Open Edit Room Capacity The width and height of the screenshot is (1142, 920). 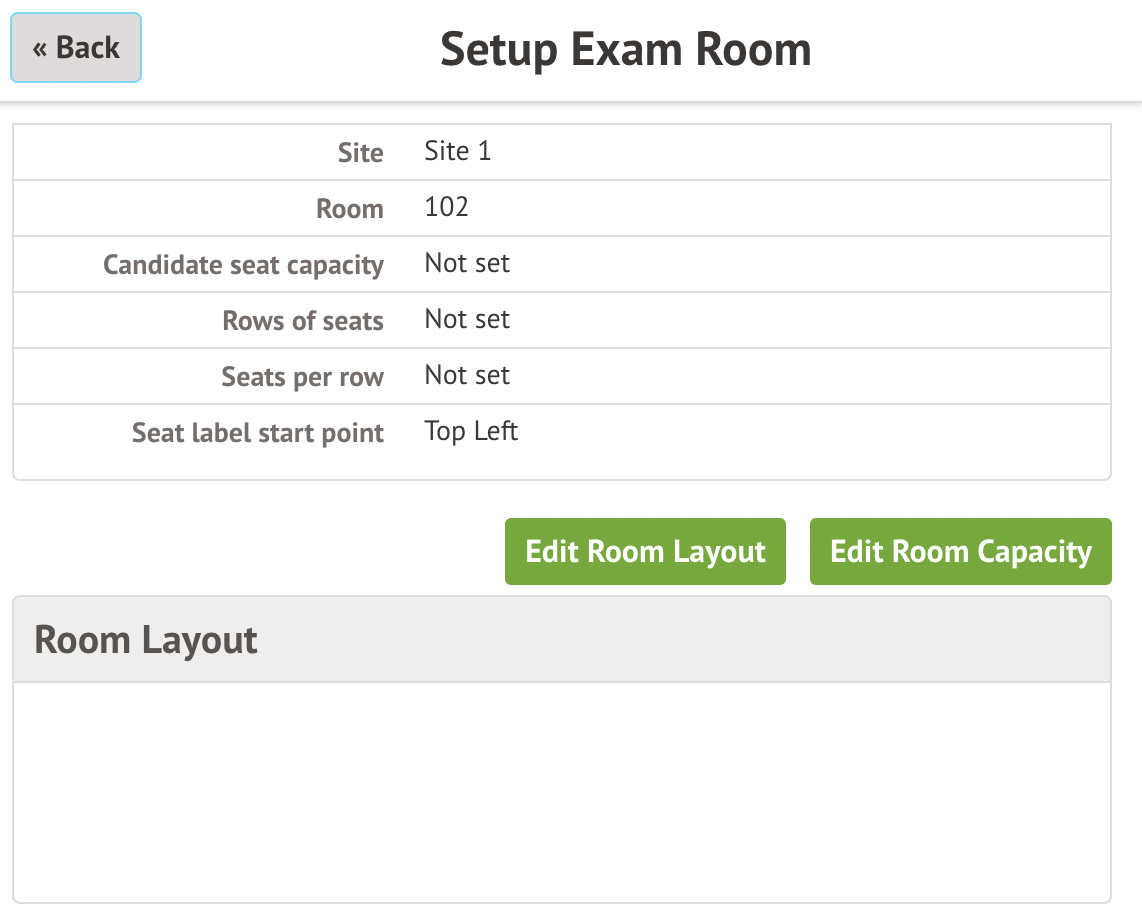pyautogui.click(x=960, y=551)
